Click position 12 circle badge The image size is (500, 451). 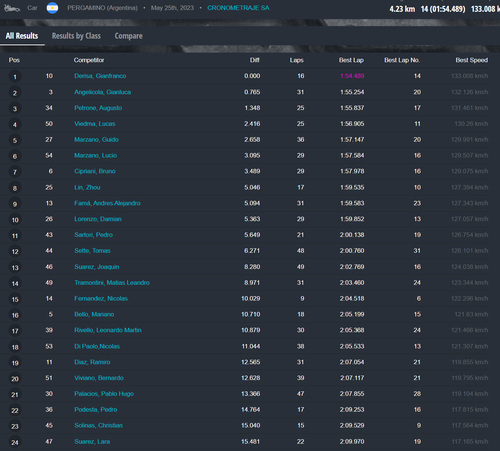click(x=15, y=251)
